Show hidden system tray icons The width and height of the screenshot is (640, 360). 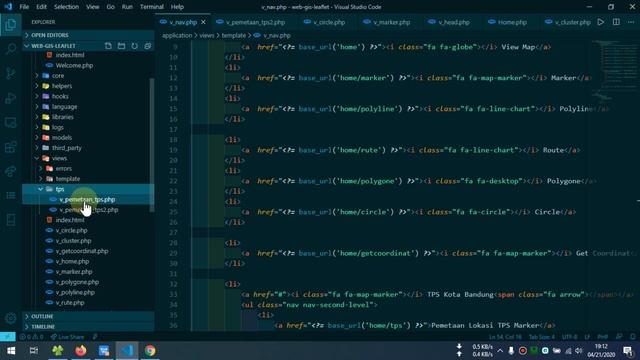(x=500, y=351)
